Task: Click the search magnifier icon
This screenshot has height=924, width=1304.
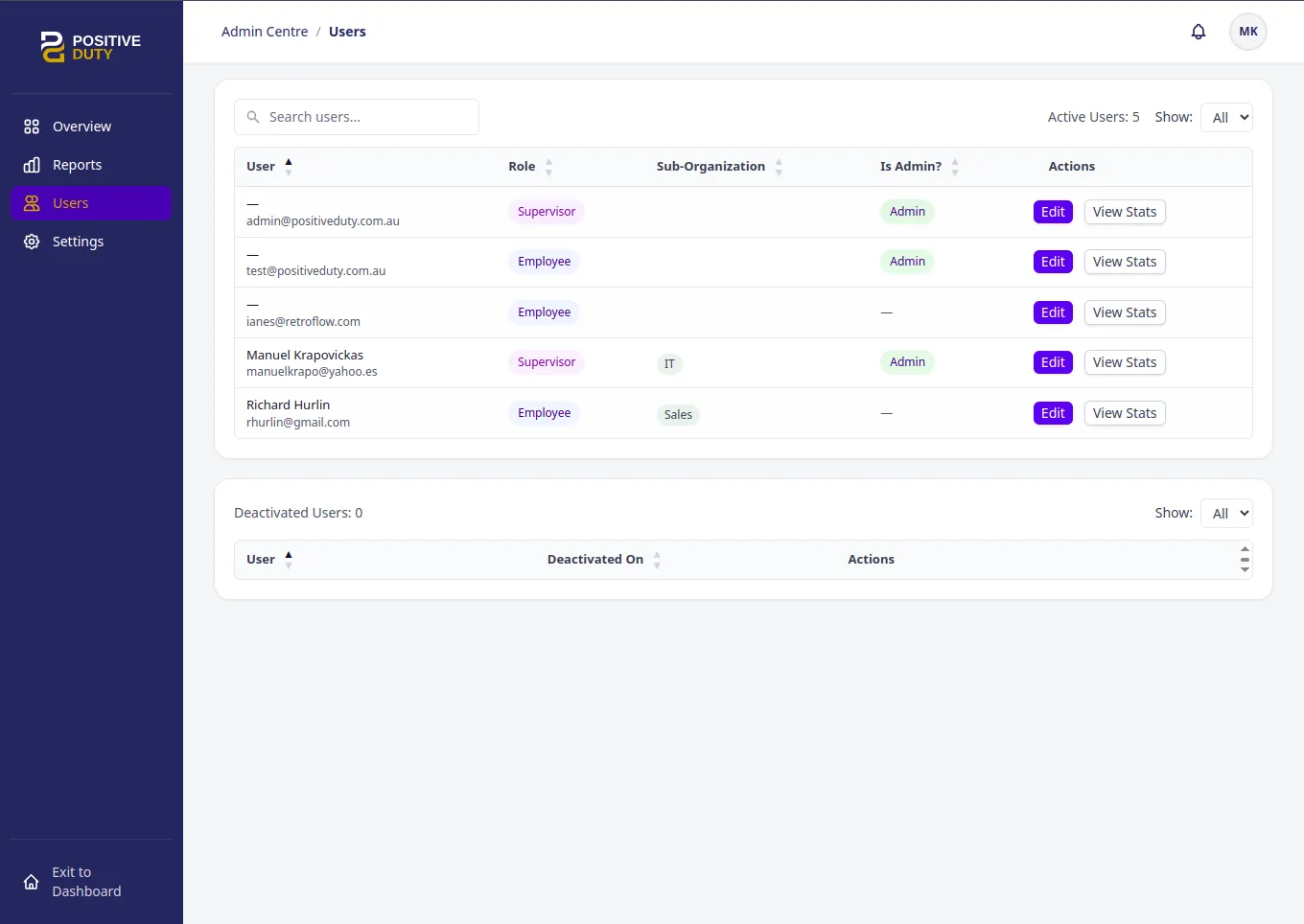Action: tap(253, 117)
